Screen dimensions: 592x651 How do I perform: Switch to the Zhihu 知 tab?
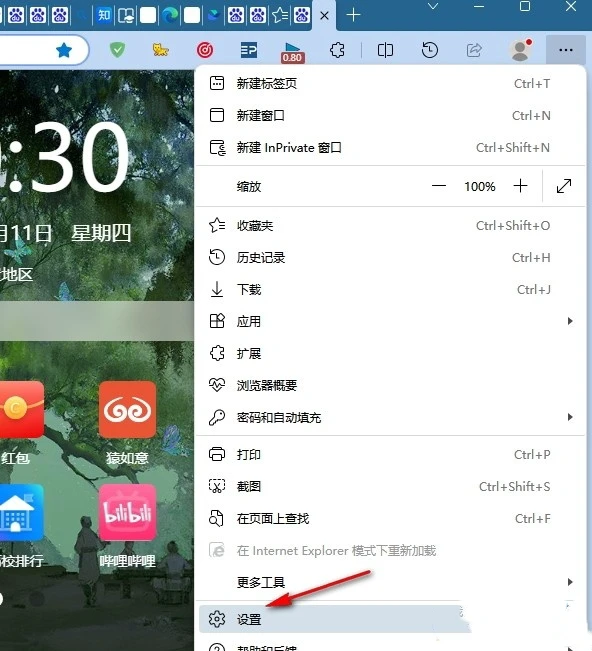pos(104,15)
